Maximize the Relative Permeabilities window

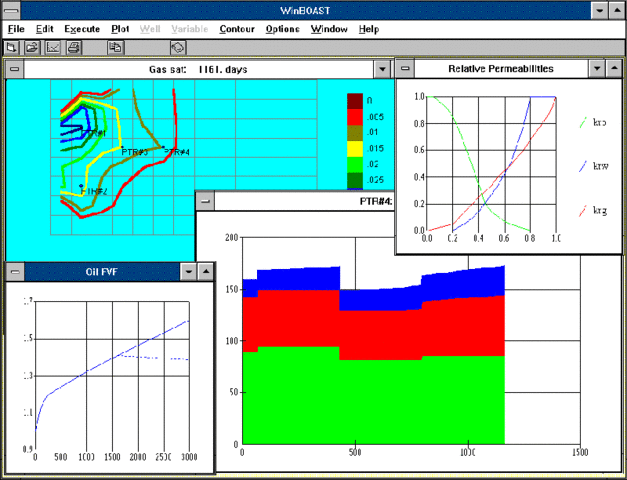coord(614,68)
